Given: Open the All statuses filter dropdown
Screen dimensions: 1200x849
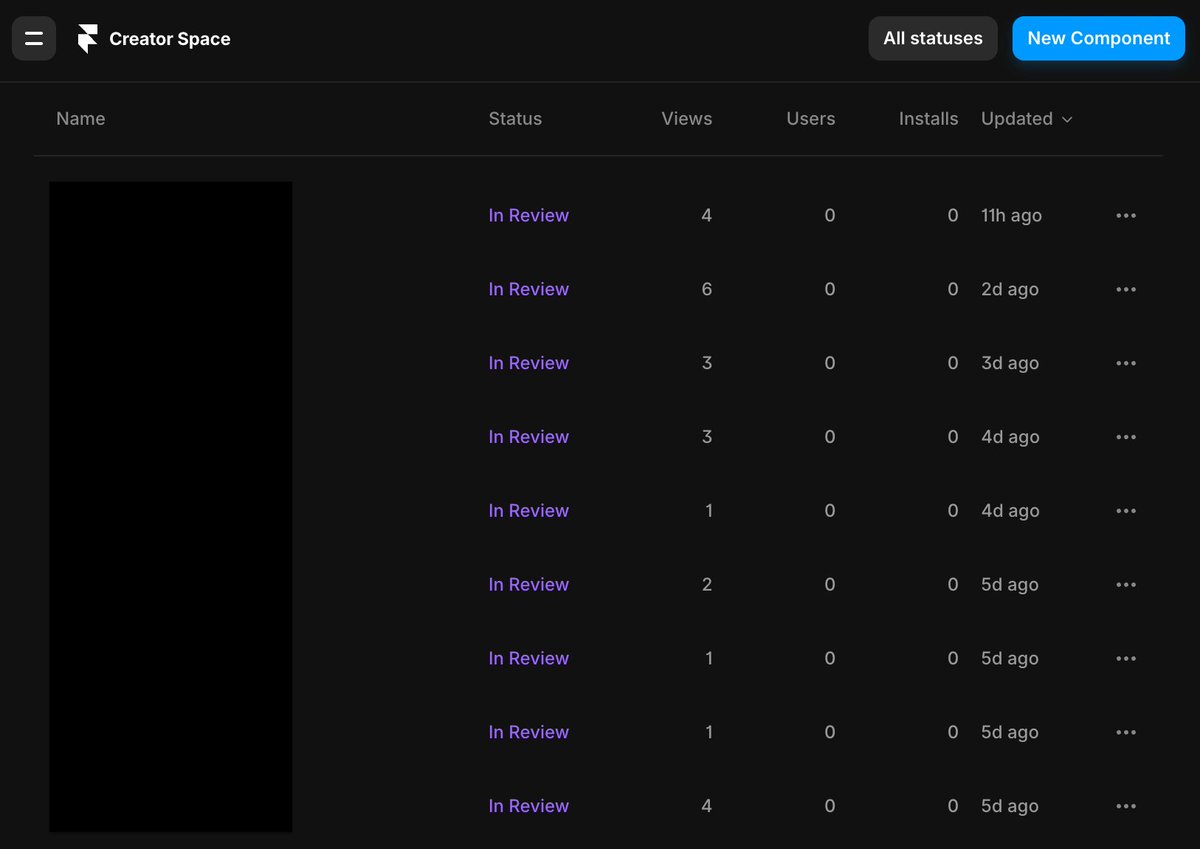Looking at the screenshot, I should 933,39.
